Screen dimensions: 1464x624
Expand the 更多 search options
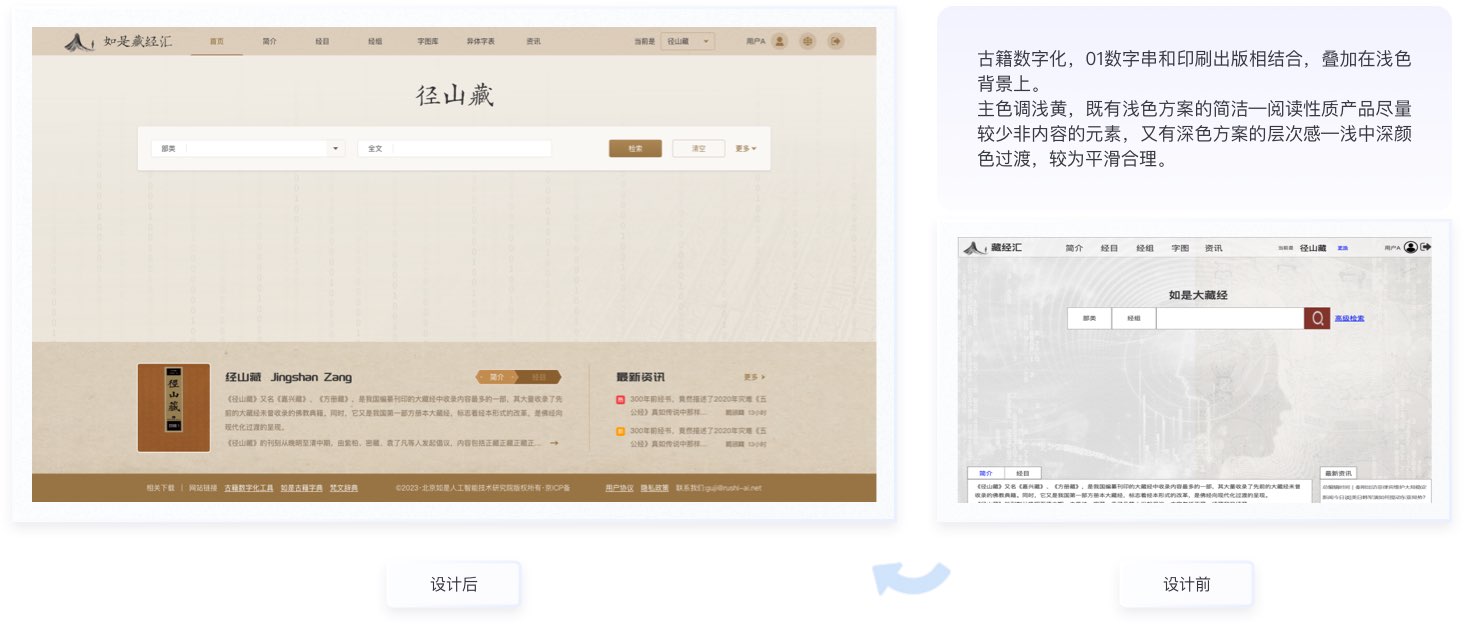click(745, 148)
